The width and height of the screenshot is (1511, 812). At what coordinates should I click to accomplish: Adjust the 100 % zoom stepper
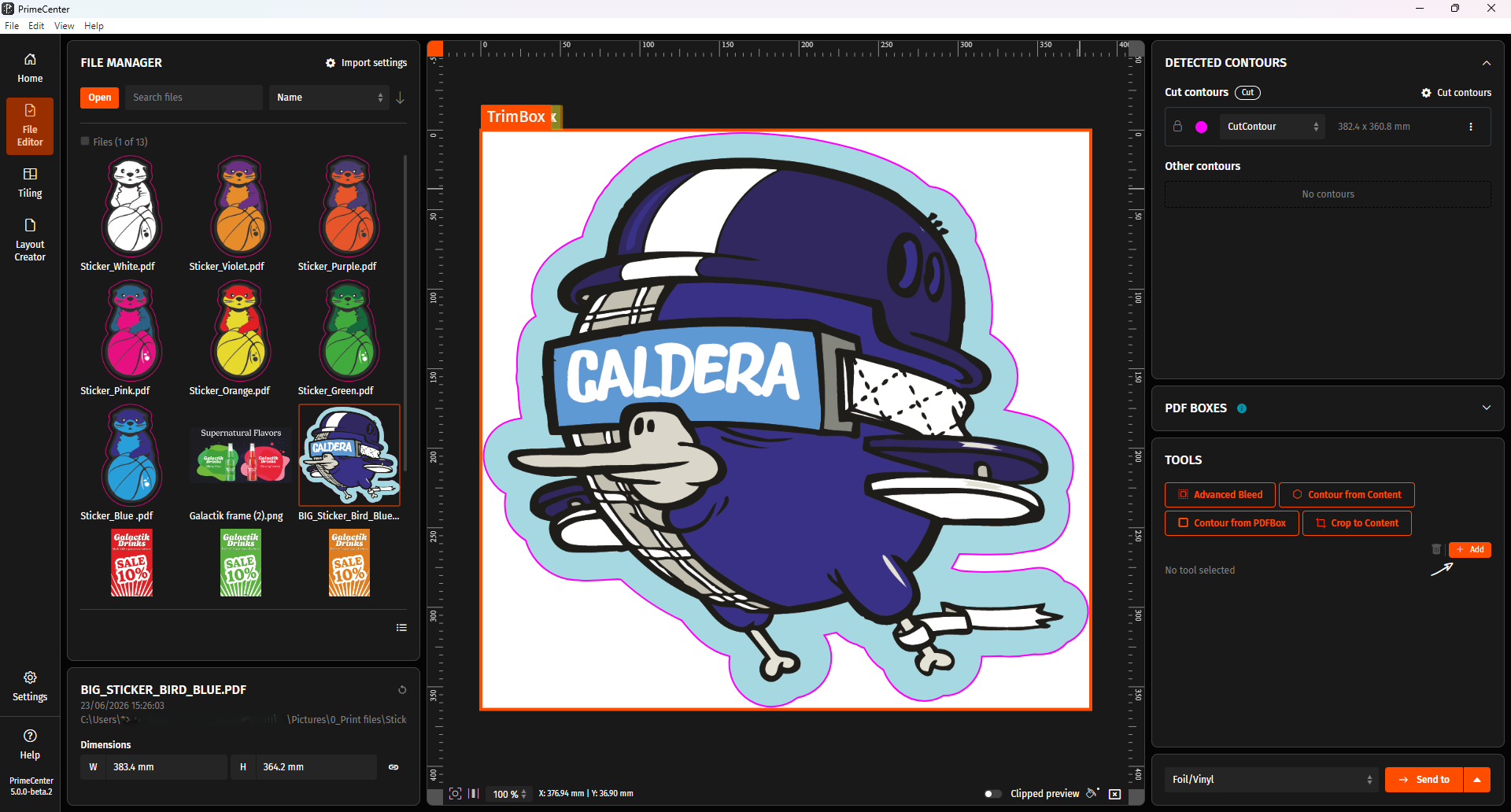tap(523, 794)
